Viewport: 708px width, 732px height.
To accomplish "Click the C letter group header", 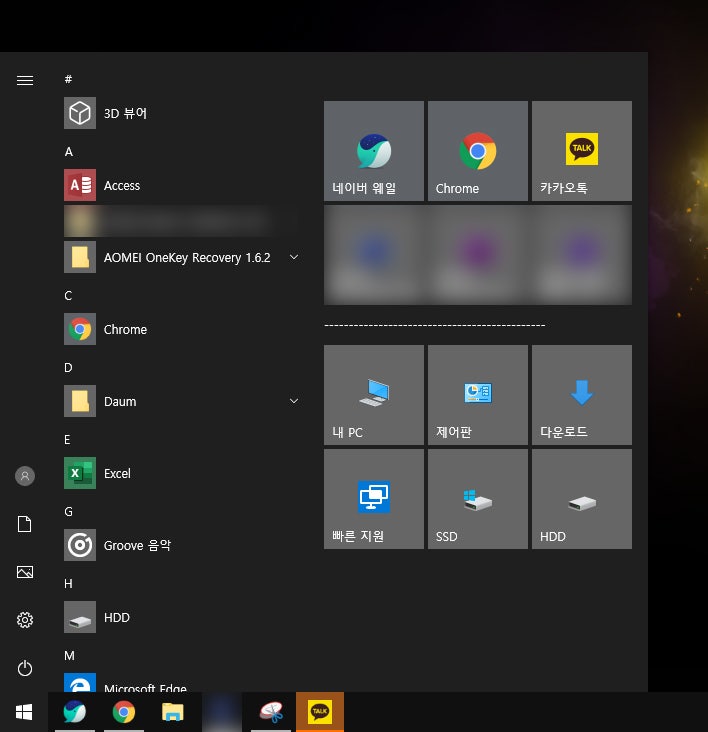I will (x=68, y=296).
